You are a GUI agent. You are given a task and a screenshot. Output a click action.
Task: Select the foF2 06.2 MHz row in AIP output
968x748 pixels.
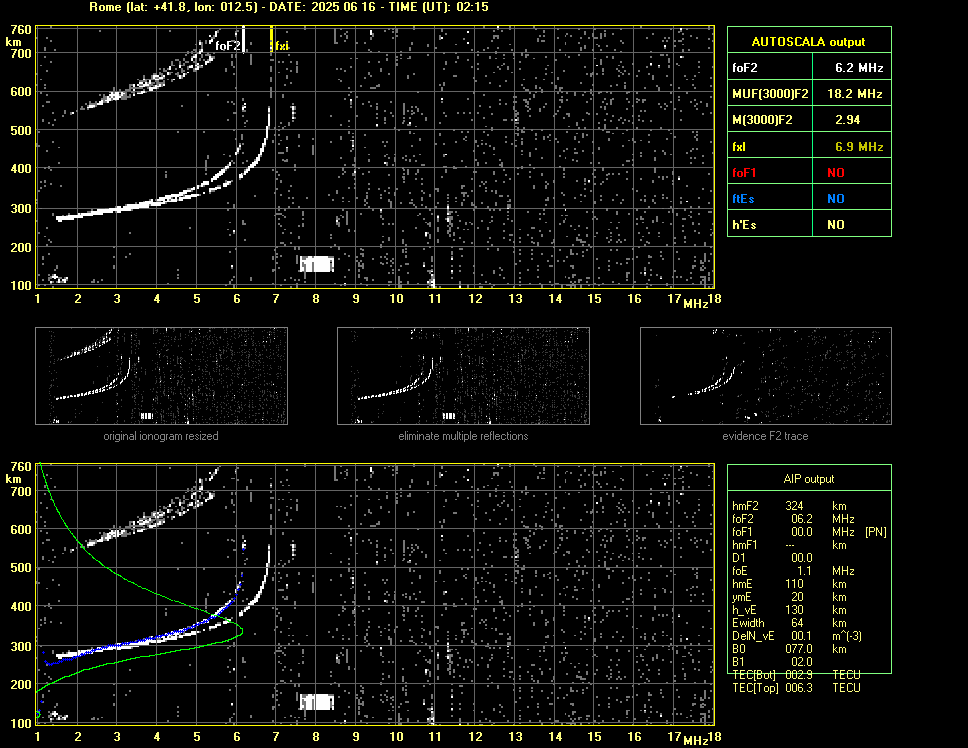pyautogui.click(x=793, y=519)
